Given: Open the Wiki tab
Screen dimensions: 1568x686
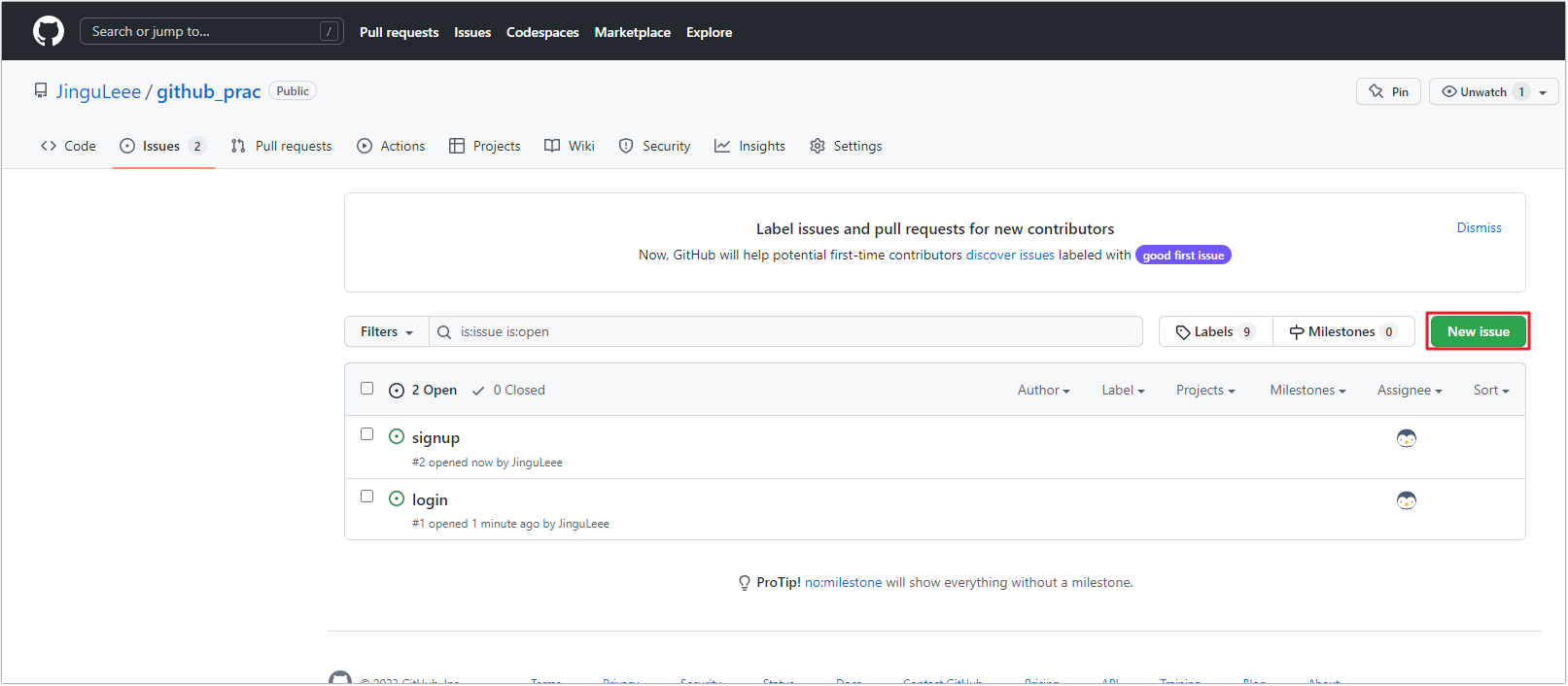Looking at the screenshot, I should [570, 146].
